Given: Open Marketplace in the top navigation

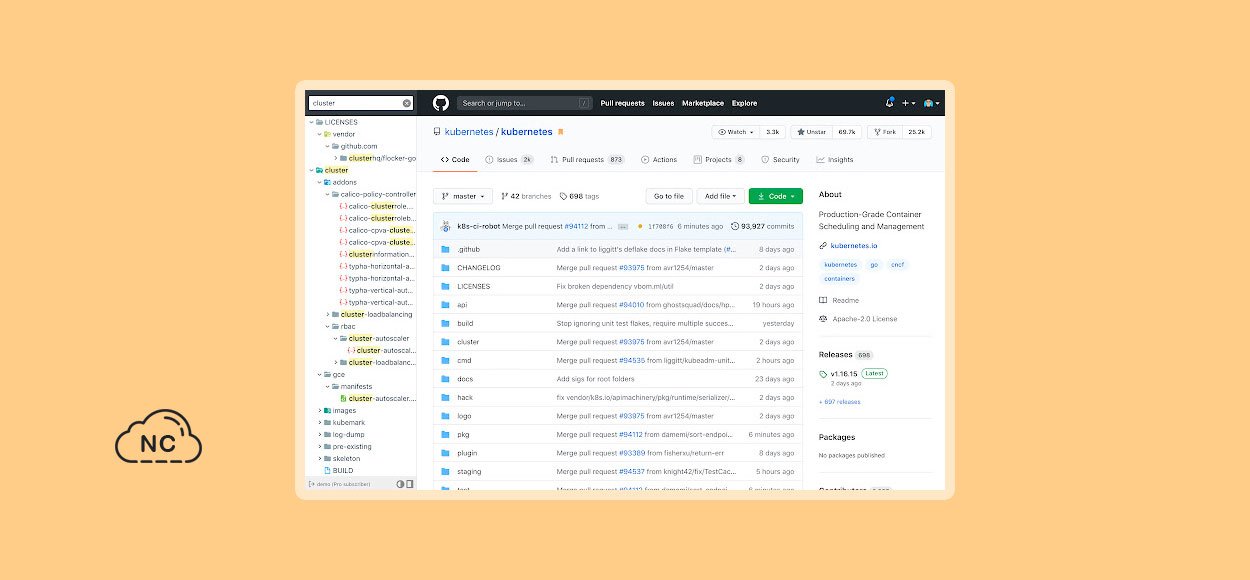Looking at the screenshot, I should click(x=703, y=103).
